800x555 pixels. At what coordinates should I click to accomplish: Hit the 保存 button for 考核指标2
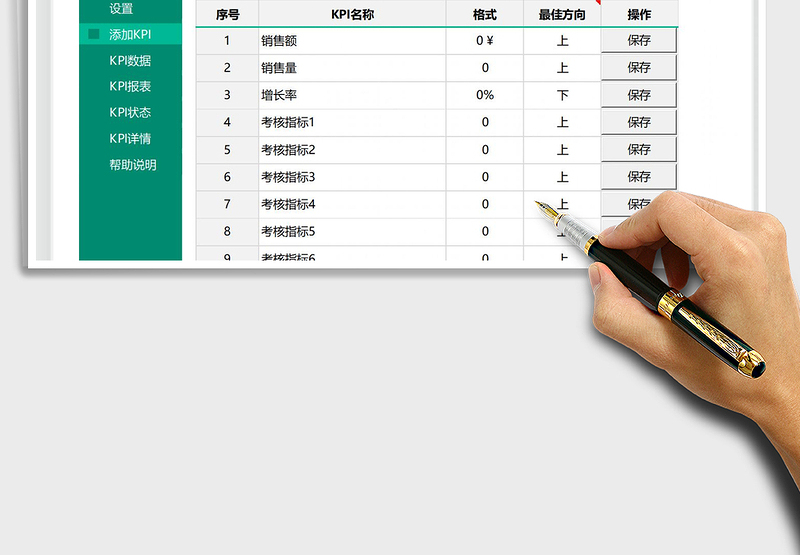click(x=639, y=149)
